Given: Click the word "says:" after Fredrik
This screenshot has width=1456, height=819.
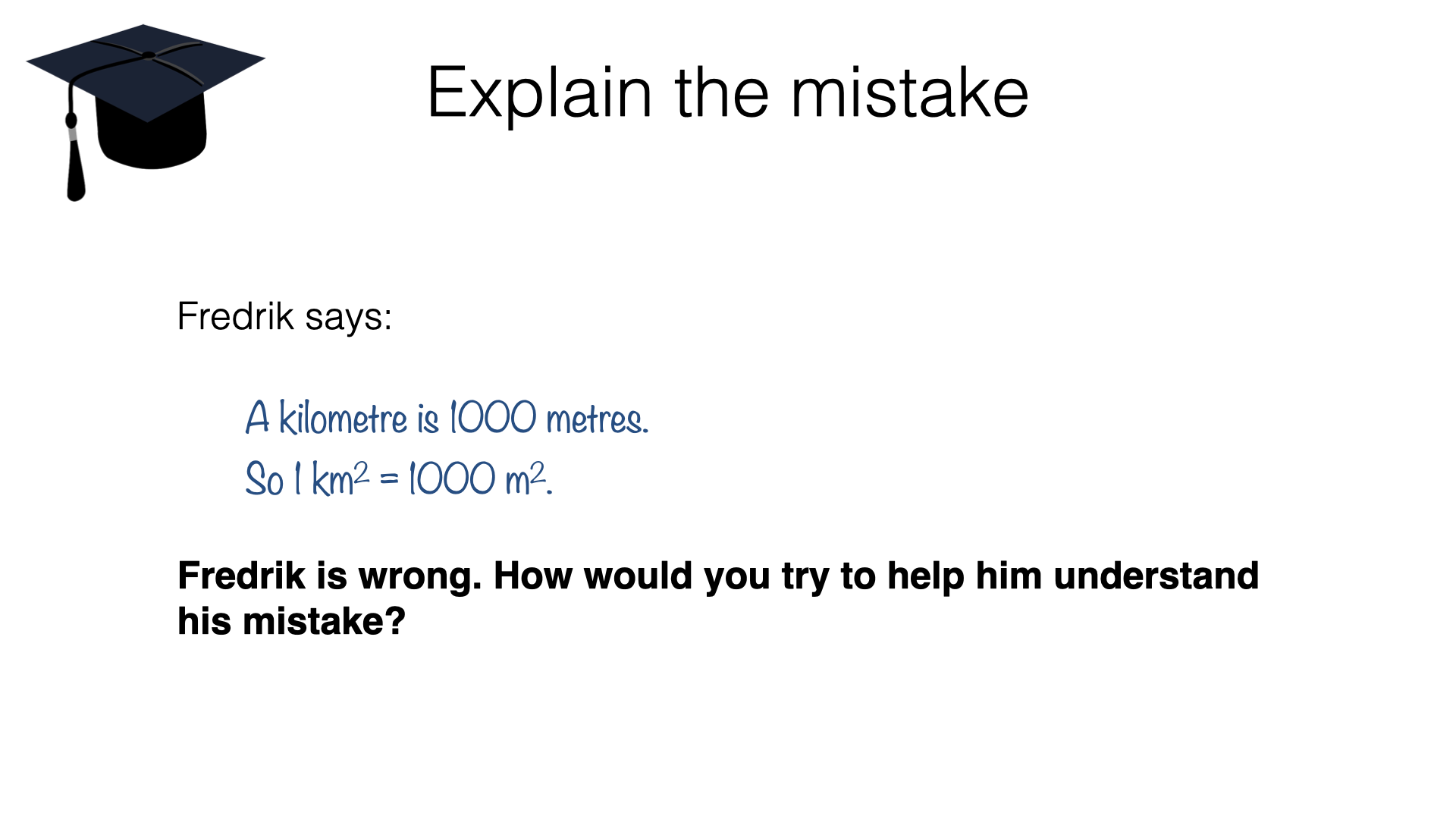Looking at the screenshot, I should [x=348, y=317].
